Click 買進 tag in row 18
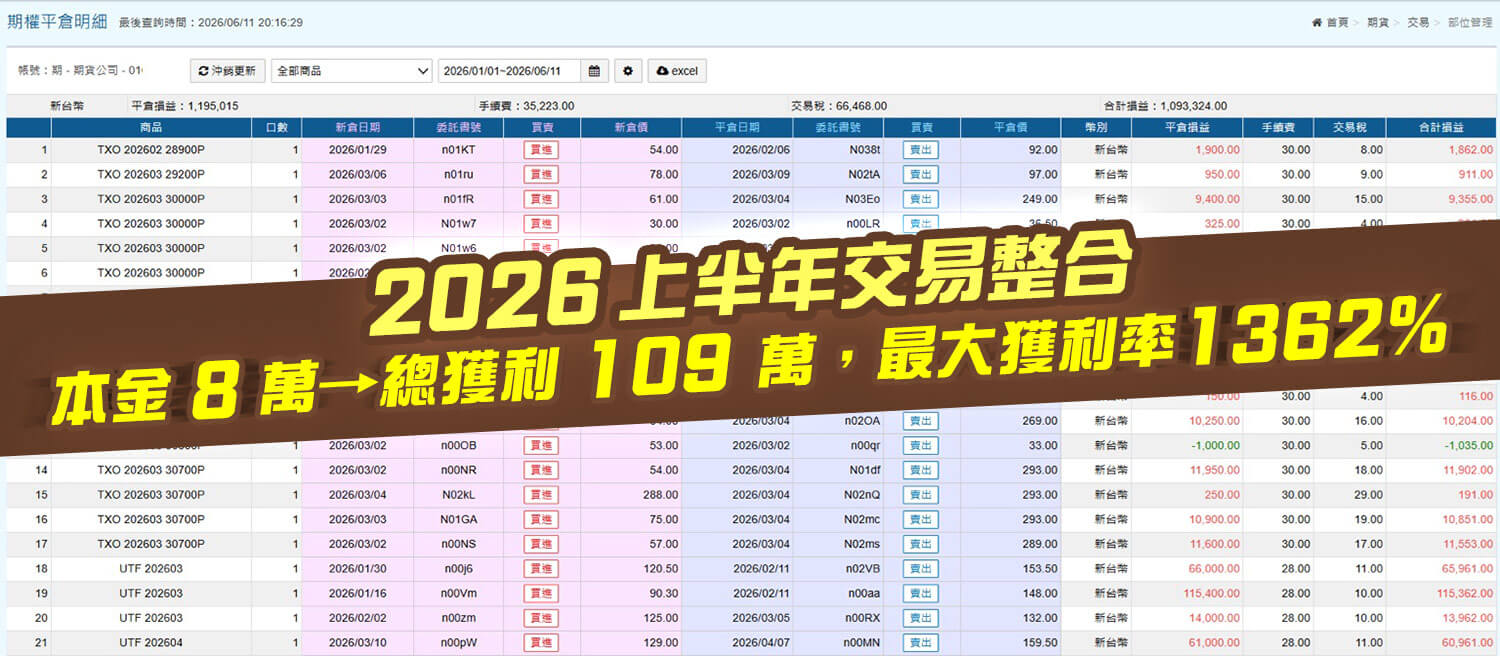 tap(541, 569)
